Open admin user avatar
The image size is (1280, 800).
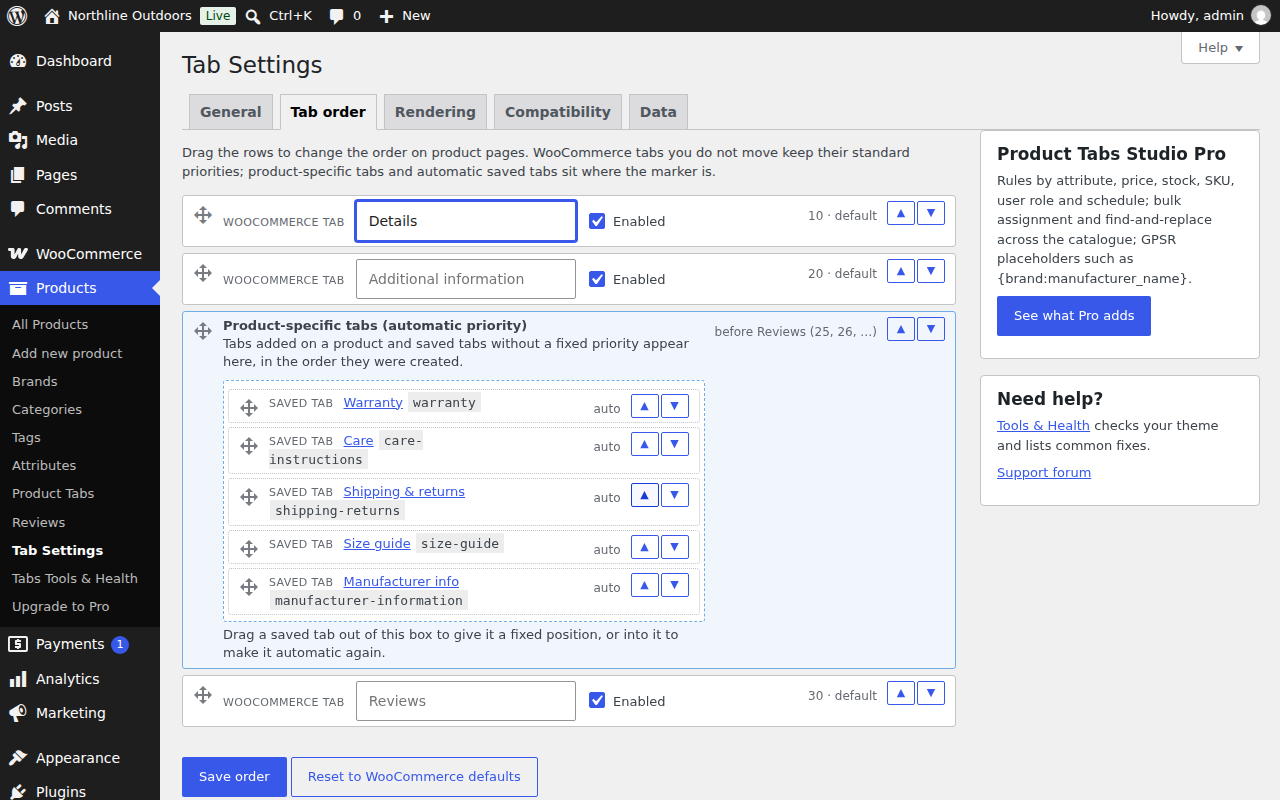pos(1261,15)
